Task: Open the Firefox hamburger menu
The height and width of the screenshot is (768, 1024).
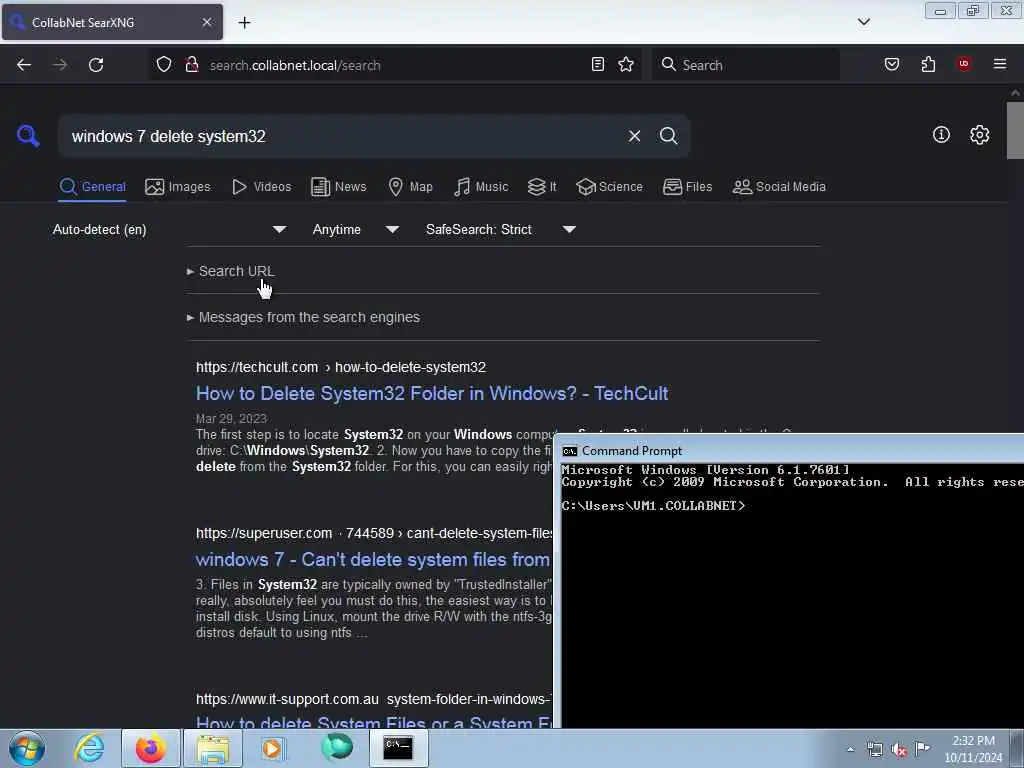Action: (1000, 64)
